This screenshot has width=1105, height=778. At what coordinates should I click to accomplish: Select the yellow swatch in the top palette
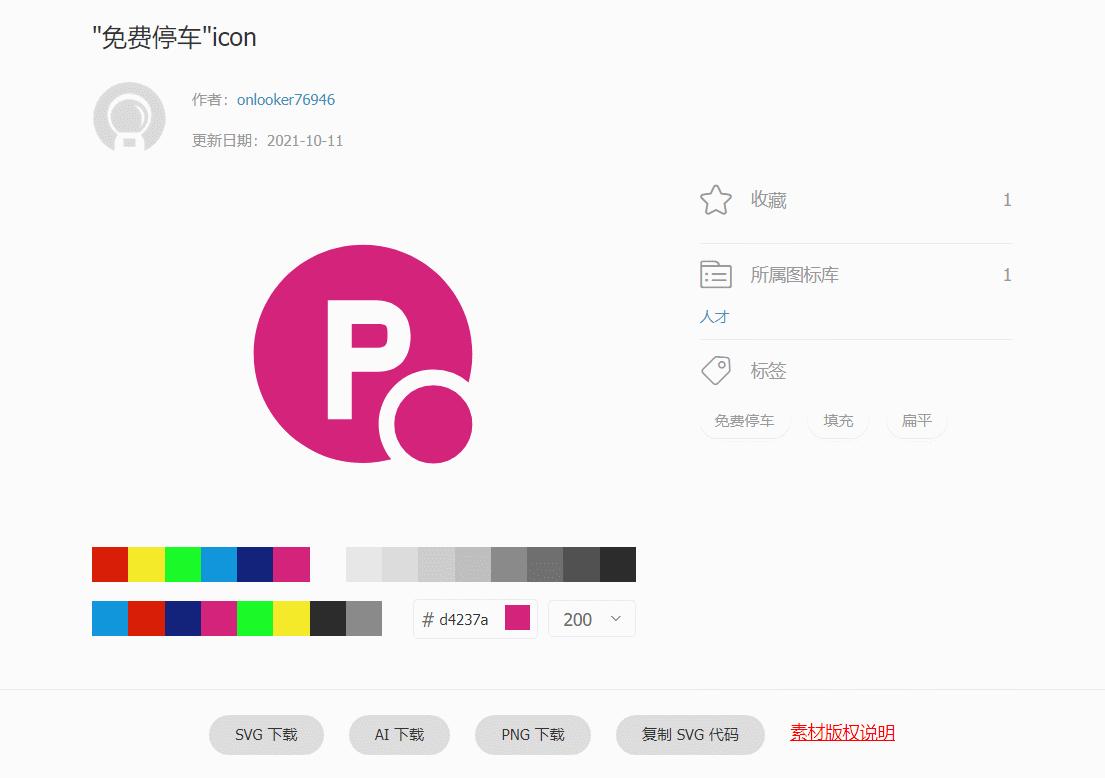(x=145, y=564)
